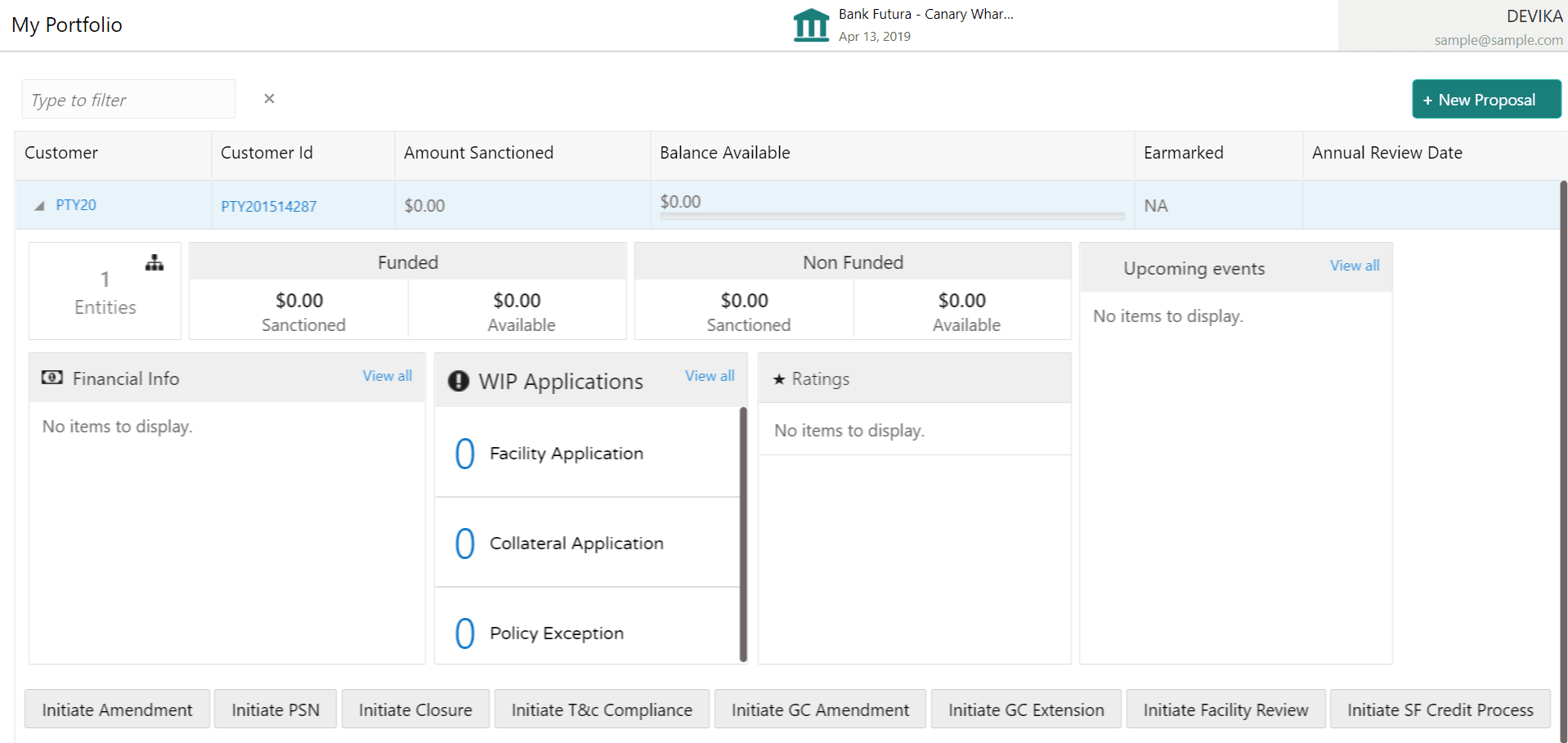View all Financial Info items

tap(387, 376)
